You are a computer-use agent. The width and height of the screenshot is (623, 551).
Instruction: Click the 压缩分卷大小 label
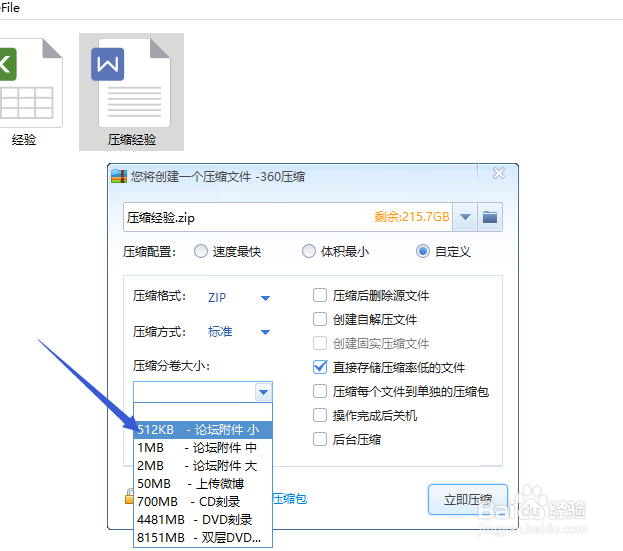pos(171,365)
